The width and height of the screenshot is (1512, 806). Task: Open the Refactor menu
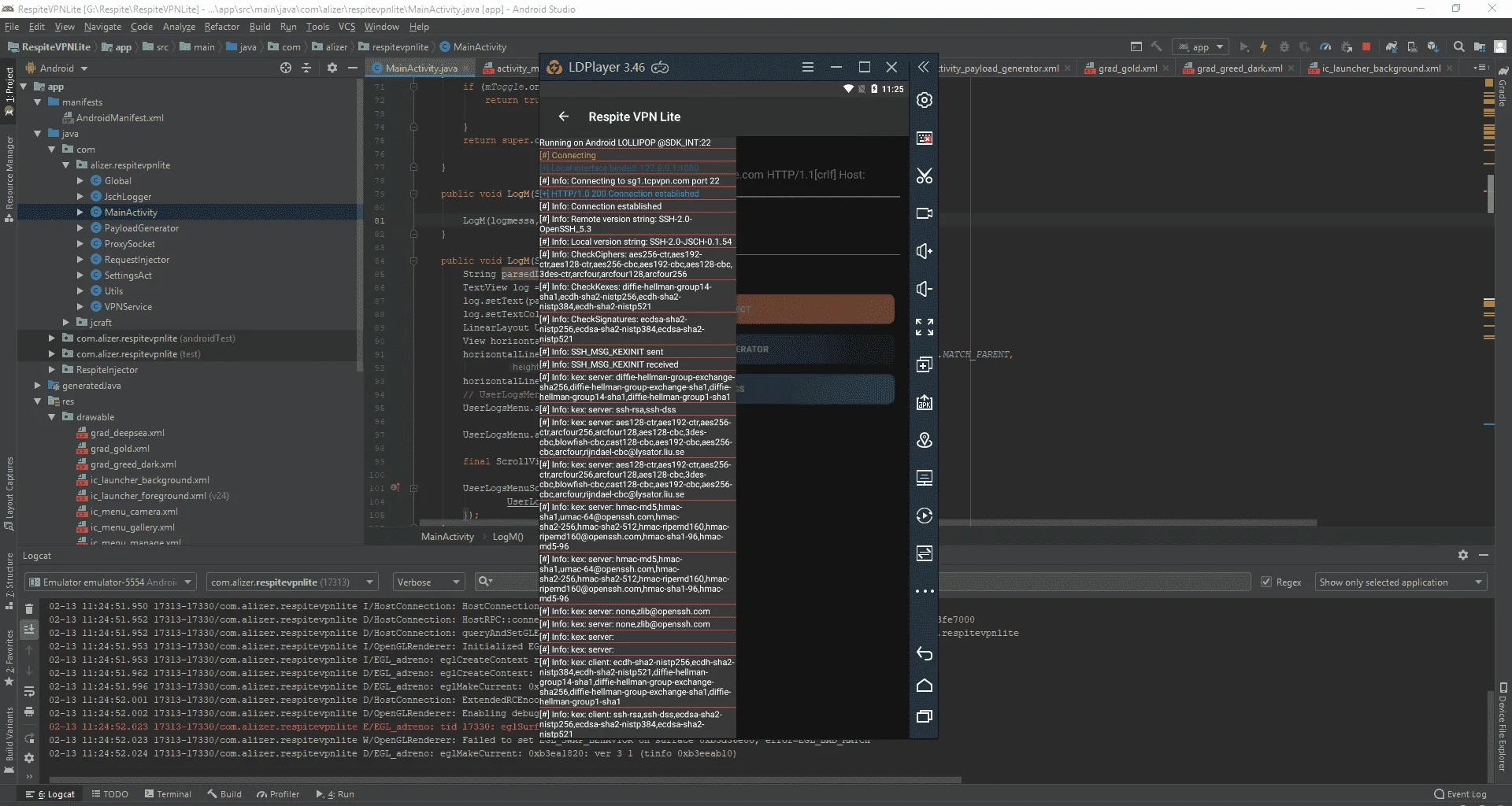pos(221,27)
